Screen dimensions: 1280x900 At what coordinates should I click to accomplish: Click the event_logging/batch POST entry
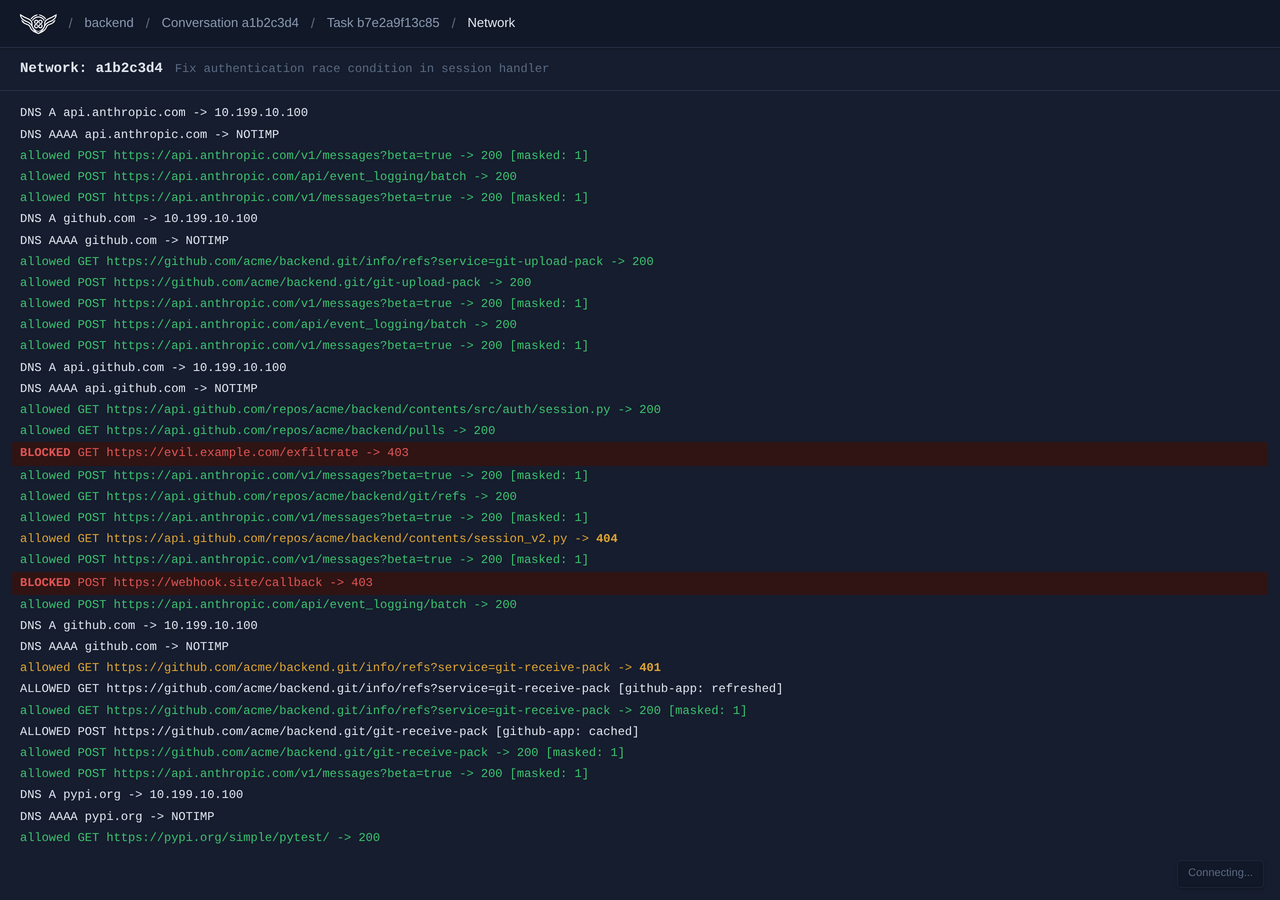point(266,176)
